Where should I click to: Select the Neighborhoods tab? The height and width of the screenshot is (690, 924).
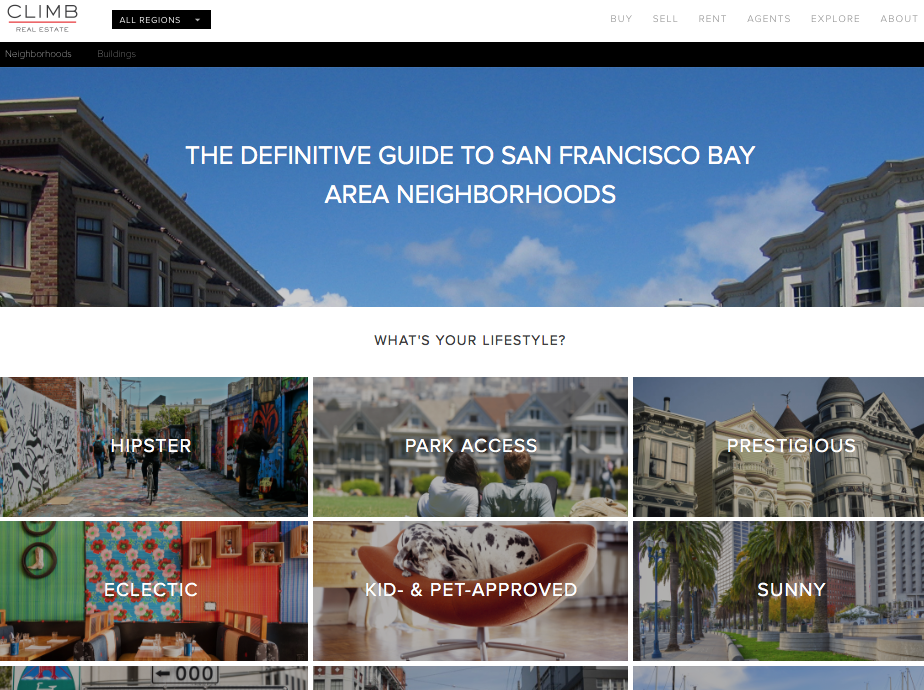click(38, 54)
